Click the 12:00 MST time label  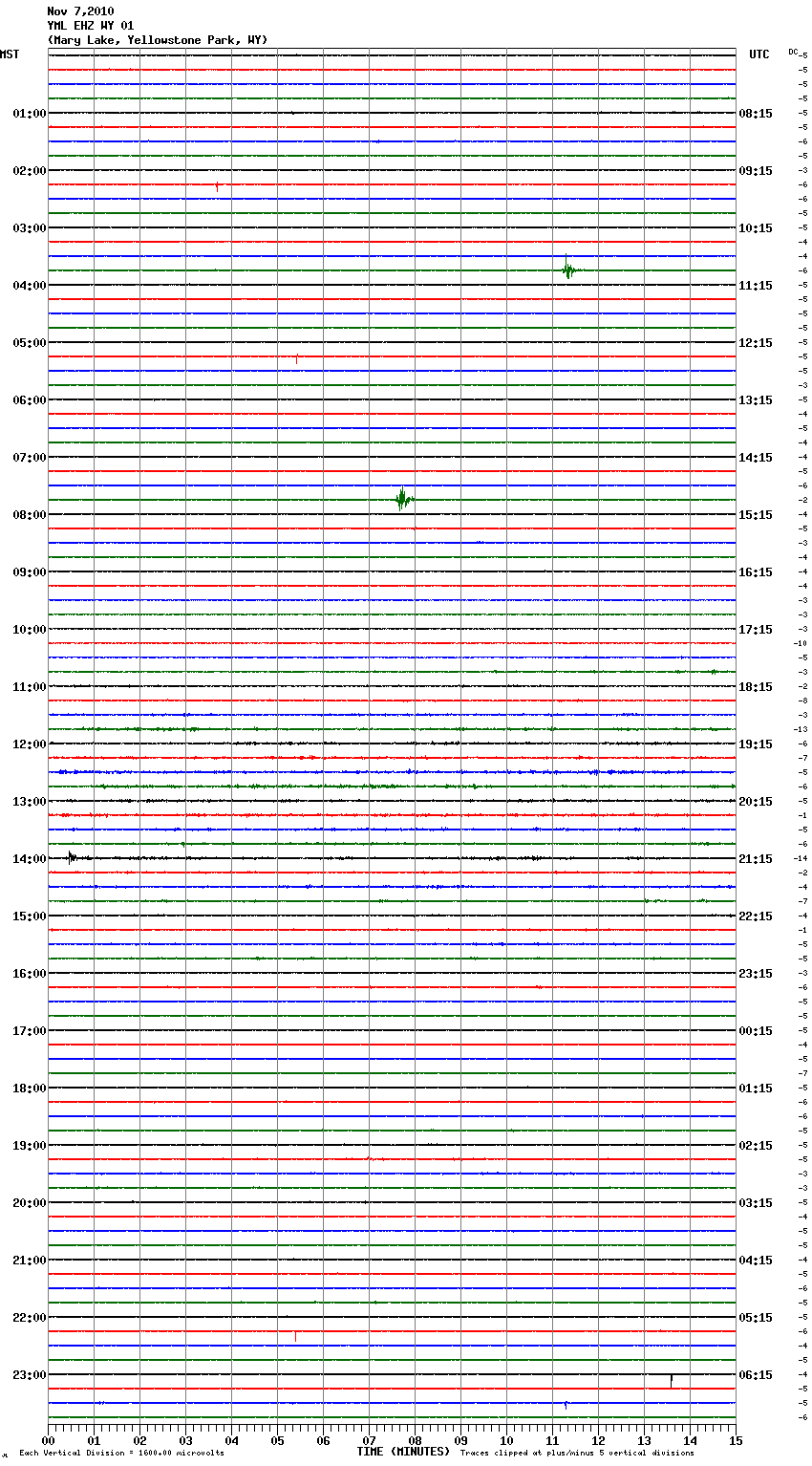click(x=30, y=744)
